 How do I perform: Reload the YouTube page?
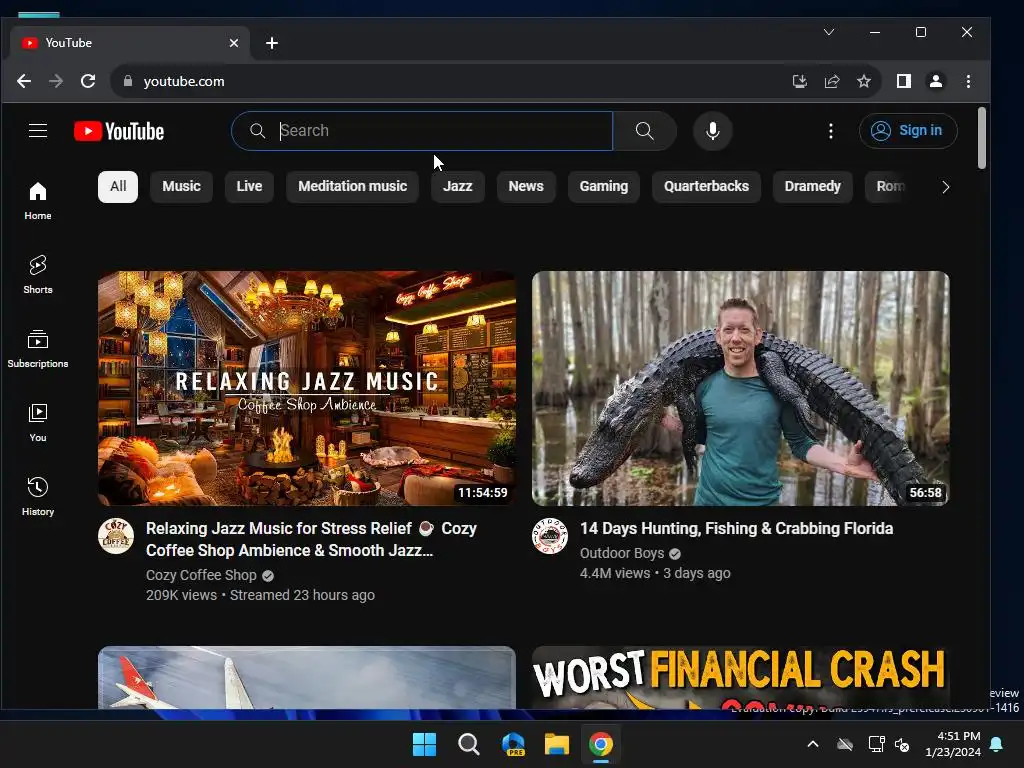pyautogui.click(x=88, y=81)
